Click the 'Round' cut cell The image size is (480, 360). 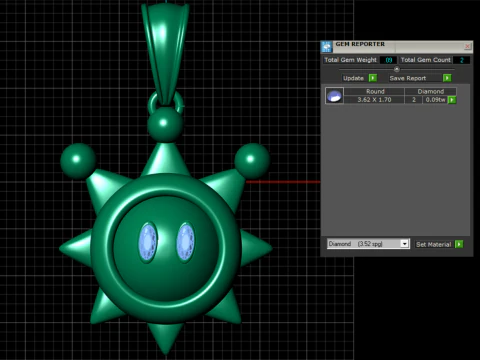375,91
